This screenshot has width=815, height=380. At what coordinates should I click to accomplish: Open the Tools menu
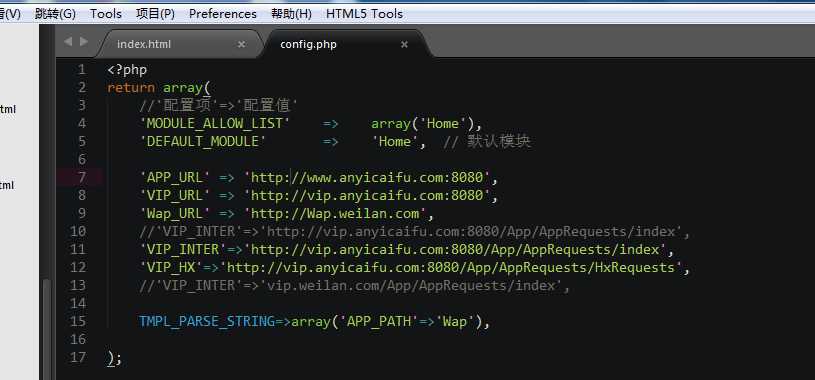pos(106,14)
